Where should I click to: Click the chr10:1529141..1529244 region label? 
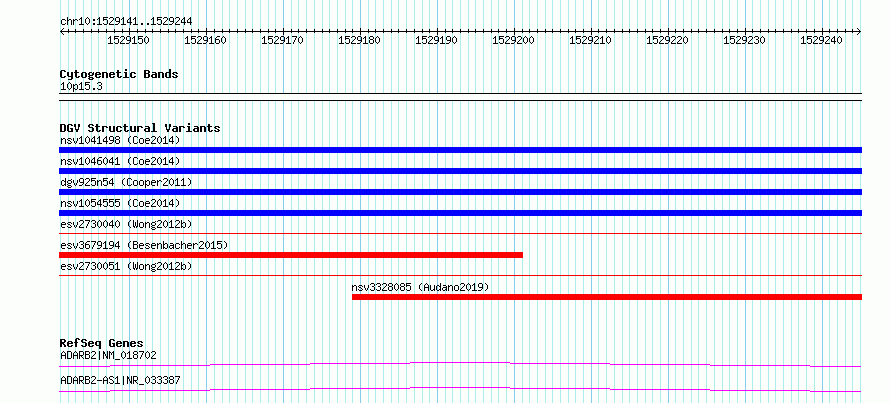coord(126,21)
